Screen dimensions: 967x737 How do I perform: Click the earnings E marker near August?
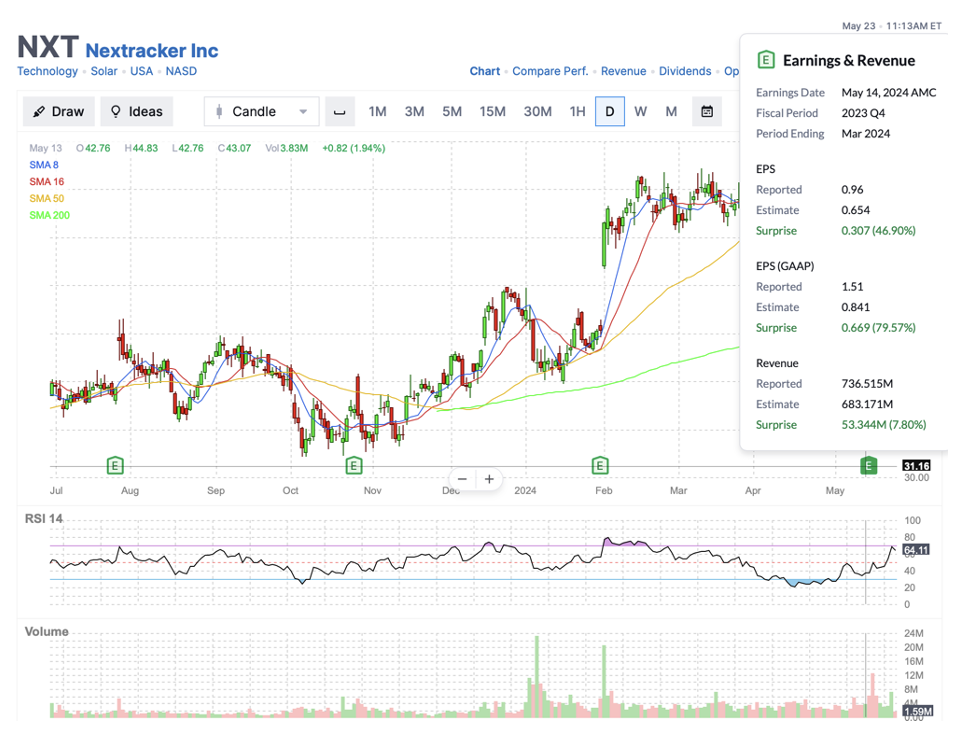pyautogui.click(x=115, y=466)
